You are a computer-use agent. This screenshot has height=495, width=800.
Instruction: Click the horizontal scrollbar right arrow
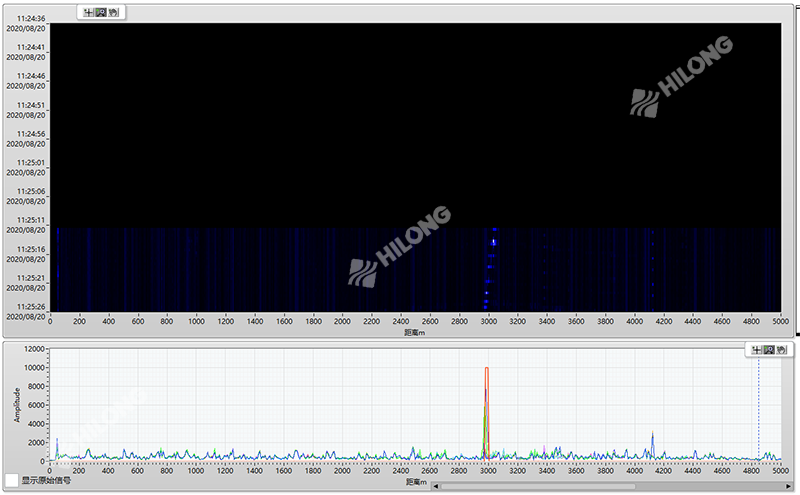[789, 486]
